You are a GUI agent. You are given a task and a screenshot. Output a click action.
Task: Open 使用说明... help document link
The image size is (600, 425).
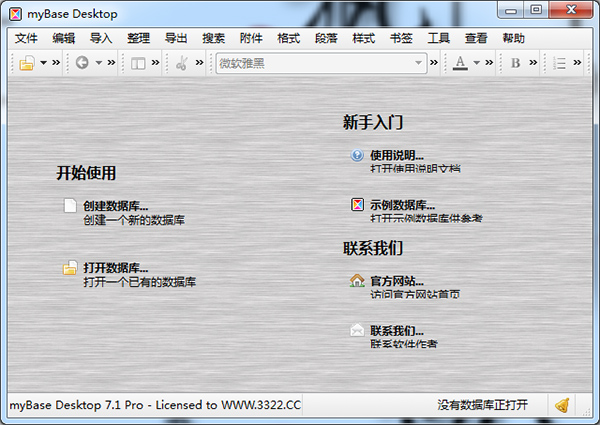click(x=397, y=156)
